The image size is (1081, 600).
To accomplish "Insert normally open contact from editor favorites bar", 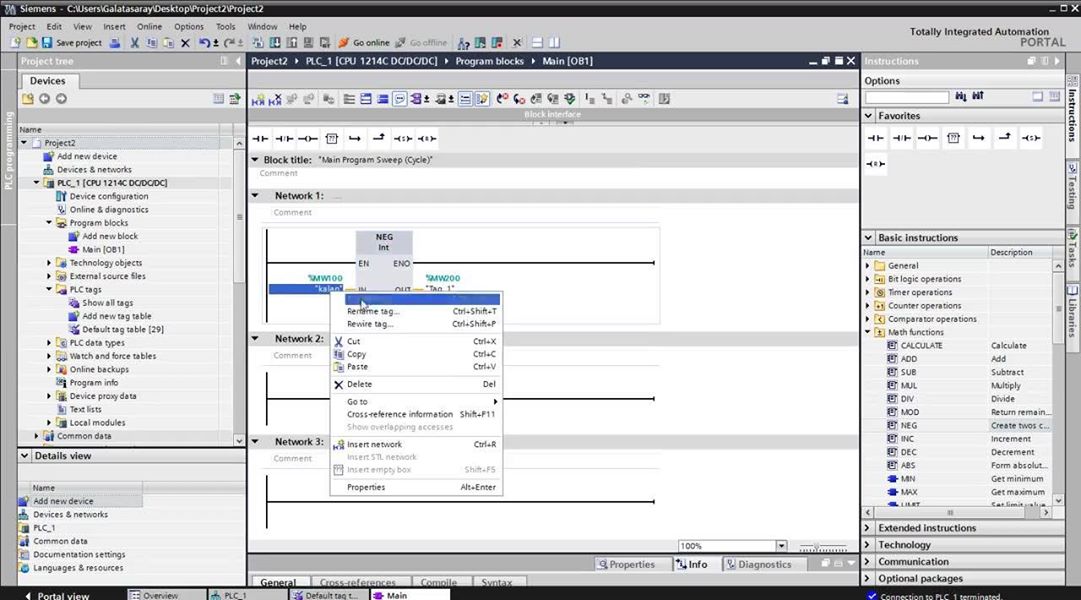I will point(260,139).
